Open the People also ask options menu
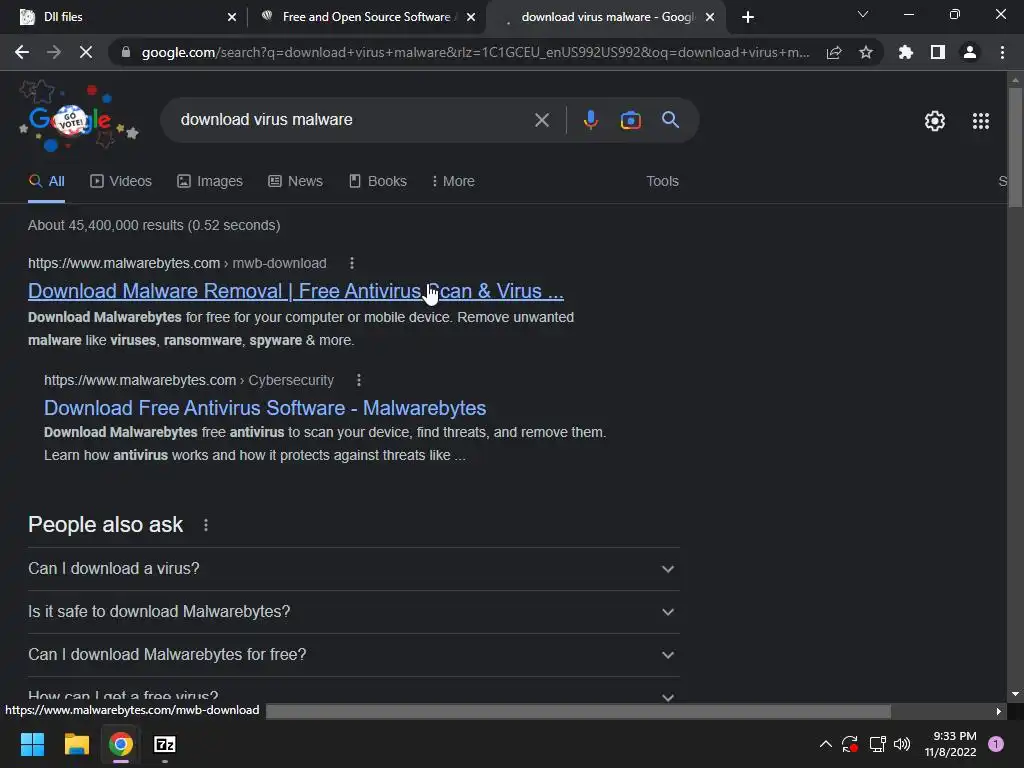 tap(206, 525)
